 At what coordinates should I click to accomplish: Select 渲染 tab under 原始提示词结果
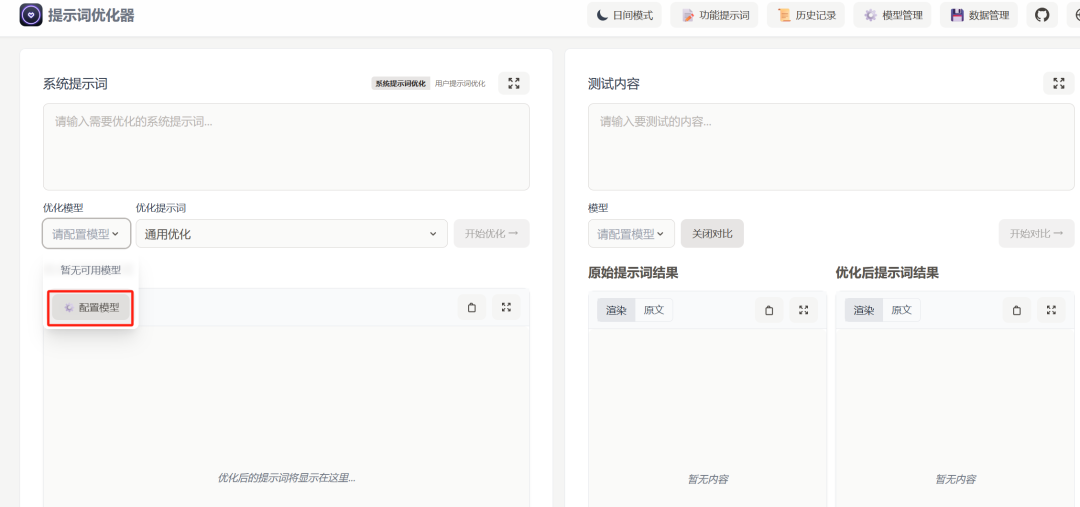click(x=616, y=310)
